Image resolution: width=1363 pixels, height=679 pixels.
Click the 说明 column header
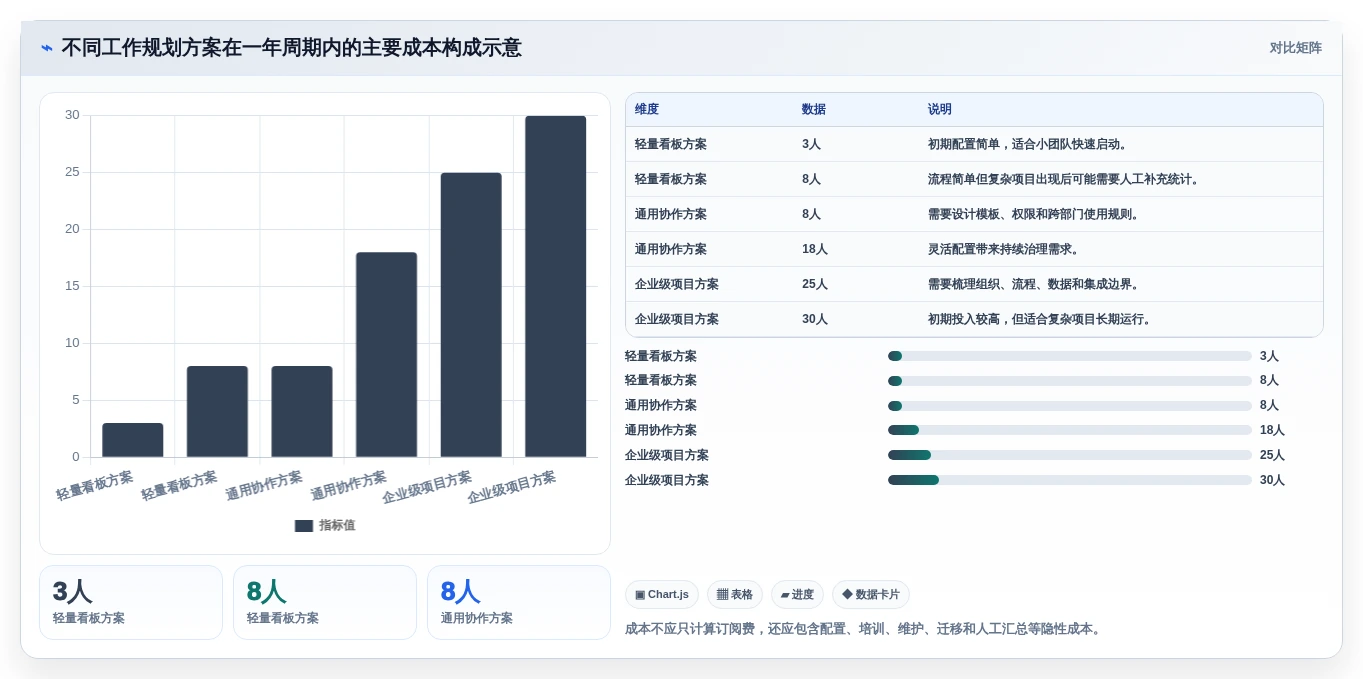click(x=940, y=110)
